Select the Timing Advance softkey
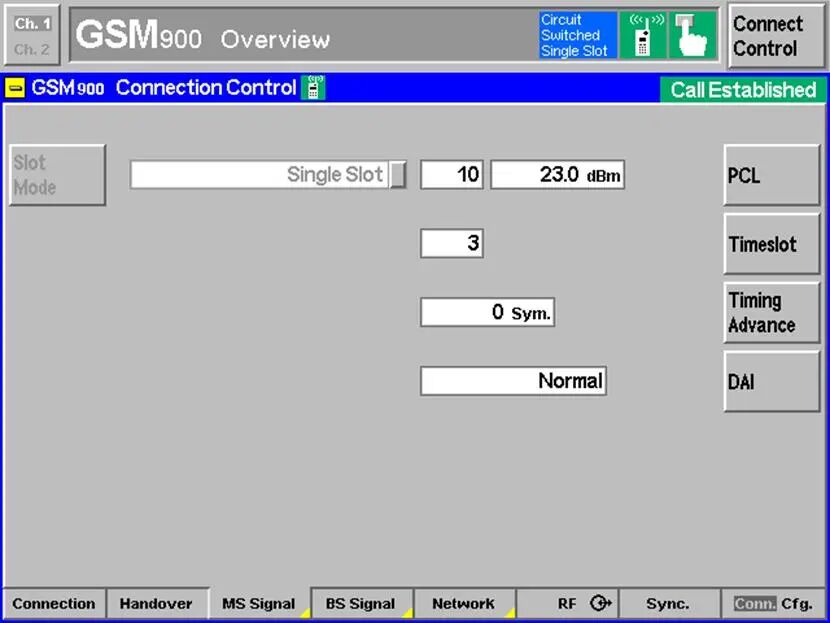Image resolution: width=830 pixels, height=623 pixels. tap(771, 312)
